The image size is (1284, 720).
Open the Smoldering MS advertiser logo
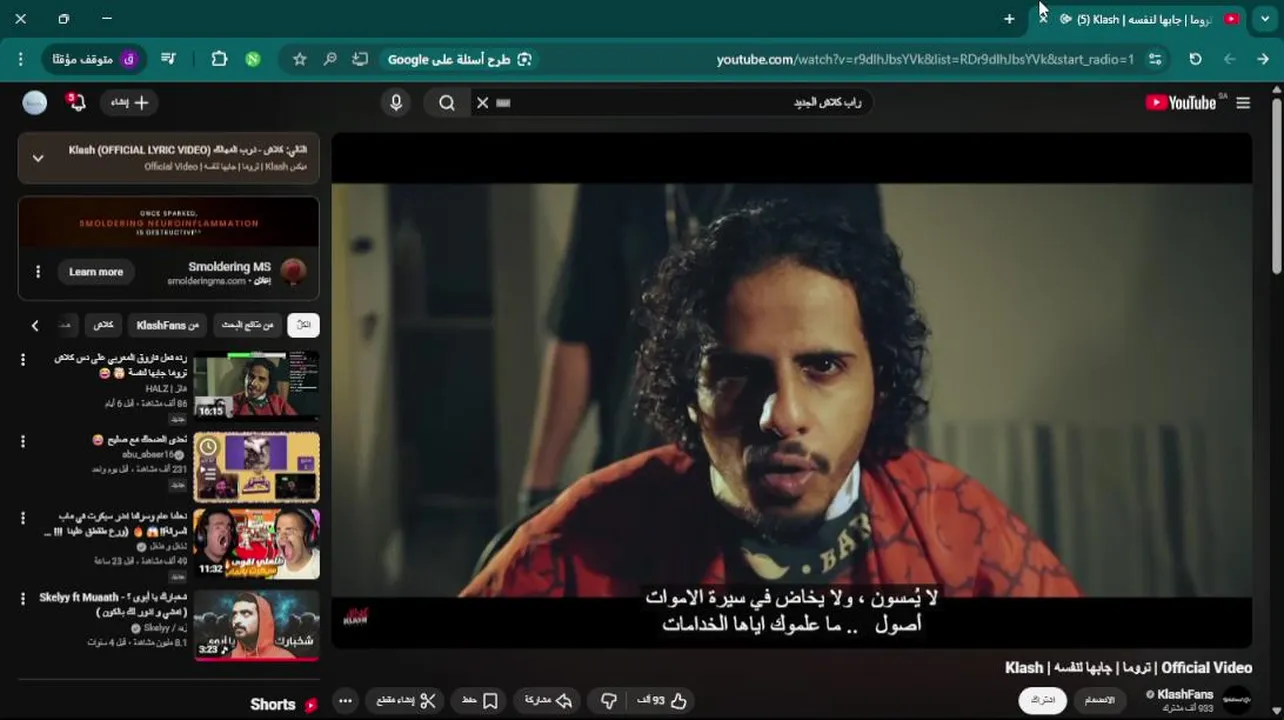(293, 272)
